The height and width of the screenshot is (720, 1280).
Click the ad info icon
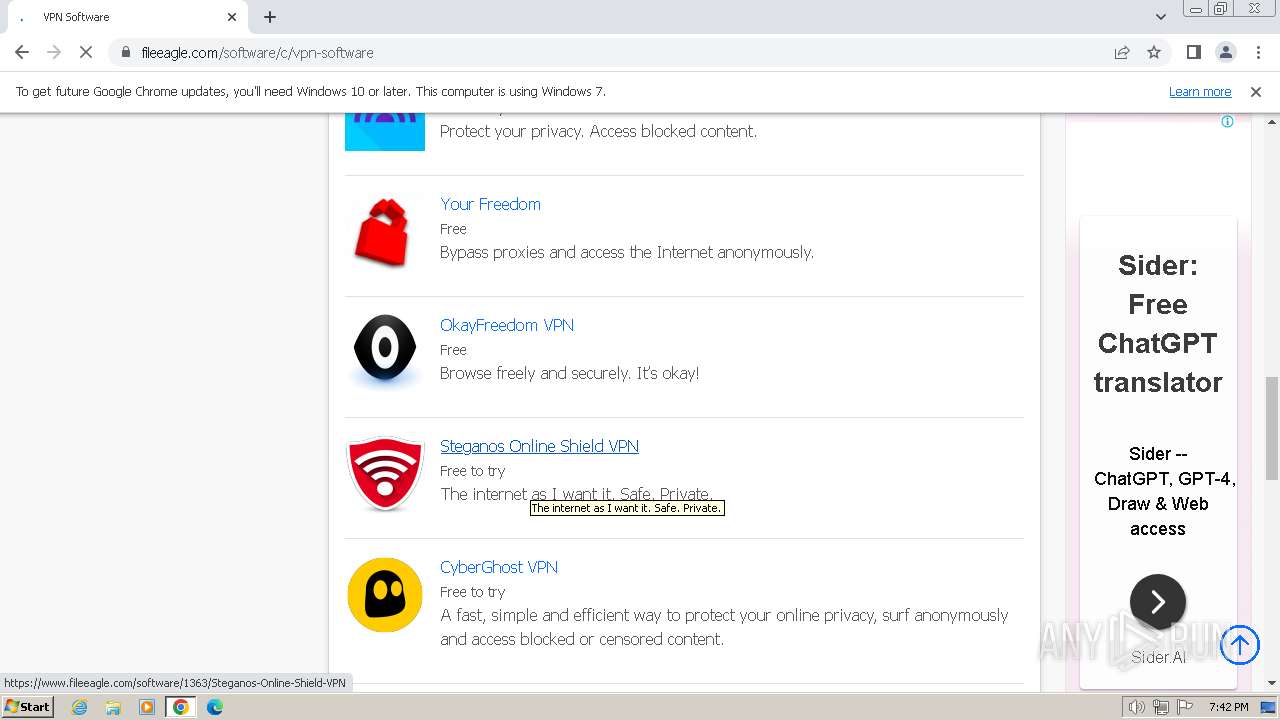pos(1227,122)
